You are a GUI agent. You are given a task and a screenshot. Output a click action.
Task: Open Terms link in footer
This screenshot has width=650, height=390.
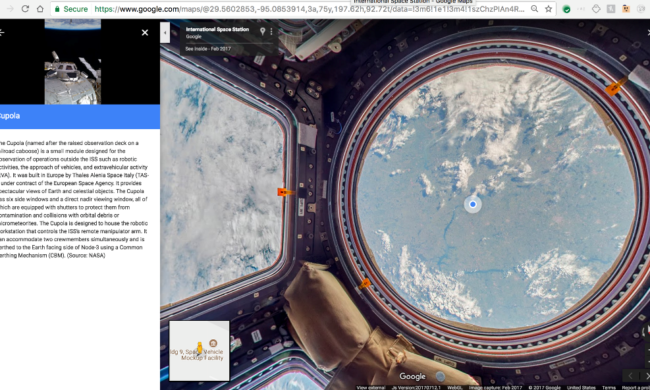point(609,388)
